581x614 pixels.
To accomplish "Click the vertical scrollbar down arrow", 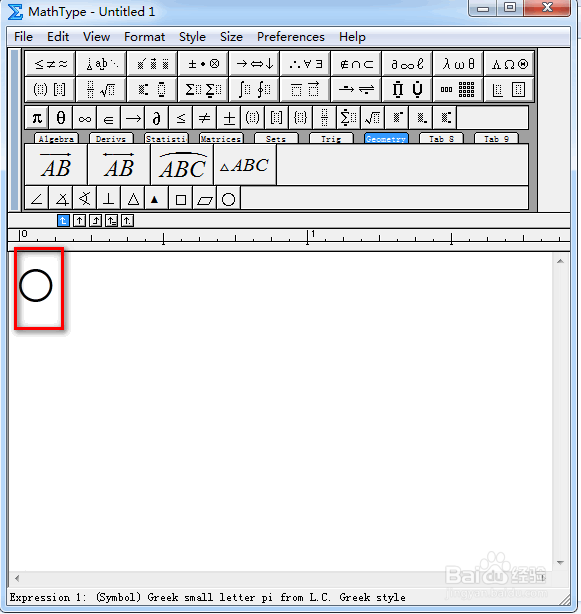I will [x=560, y=563].
